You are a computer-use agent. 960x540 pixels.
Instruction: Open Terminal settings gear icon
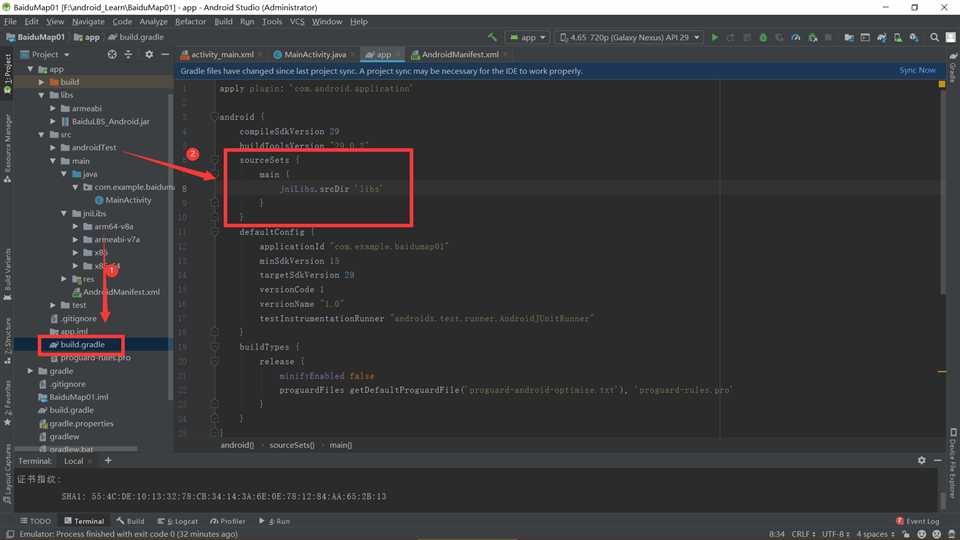921,460
